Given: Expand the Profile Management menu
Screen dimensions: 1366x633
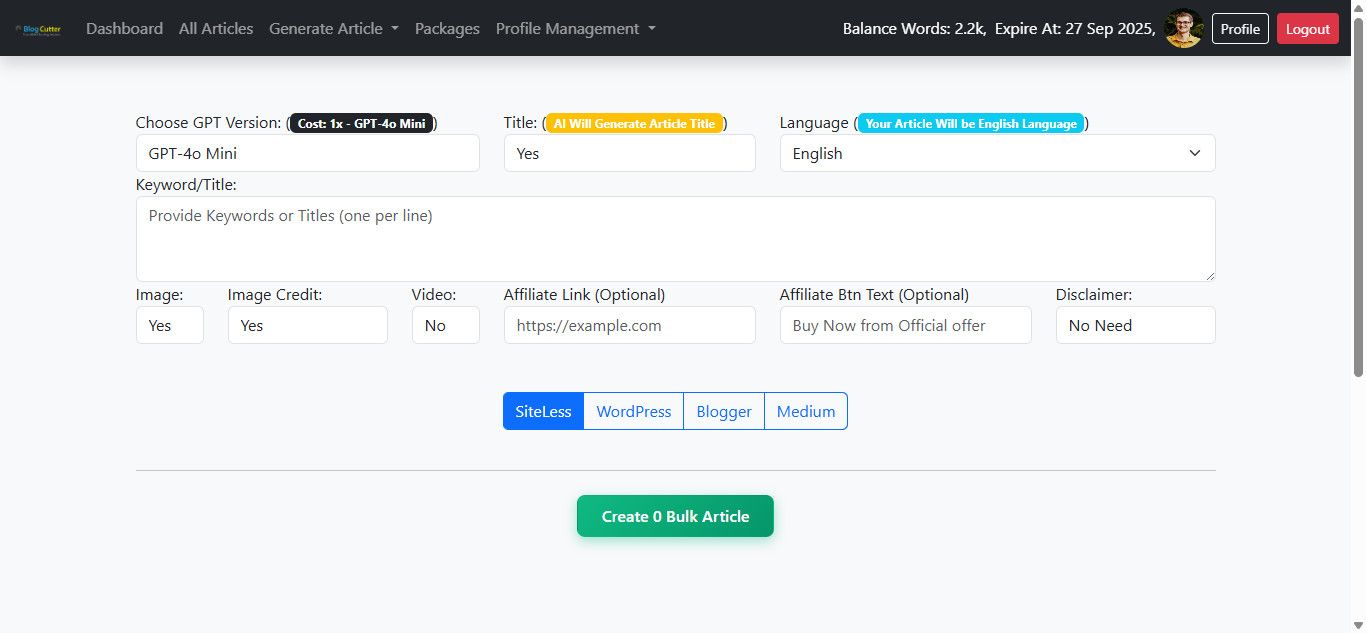Looking at the screenshot, I should click(x=575, y=29).
